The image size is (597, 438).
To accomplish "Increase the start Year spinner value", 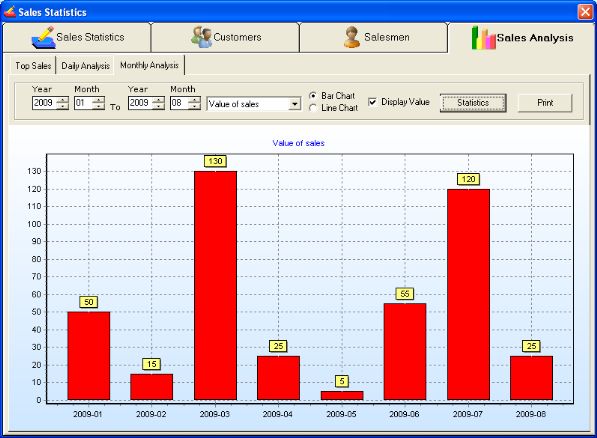I will click(x=62, y=100).
